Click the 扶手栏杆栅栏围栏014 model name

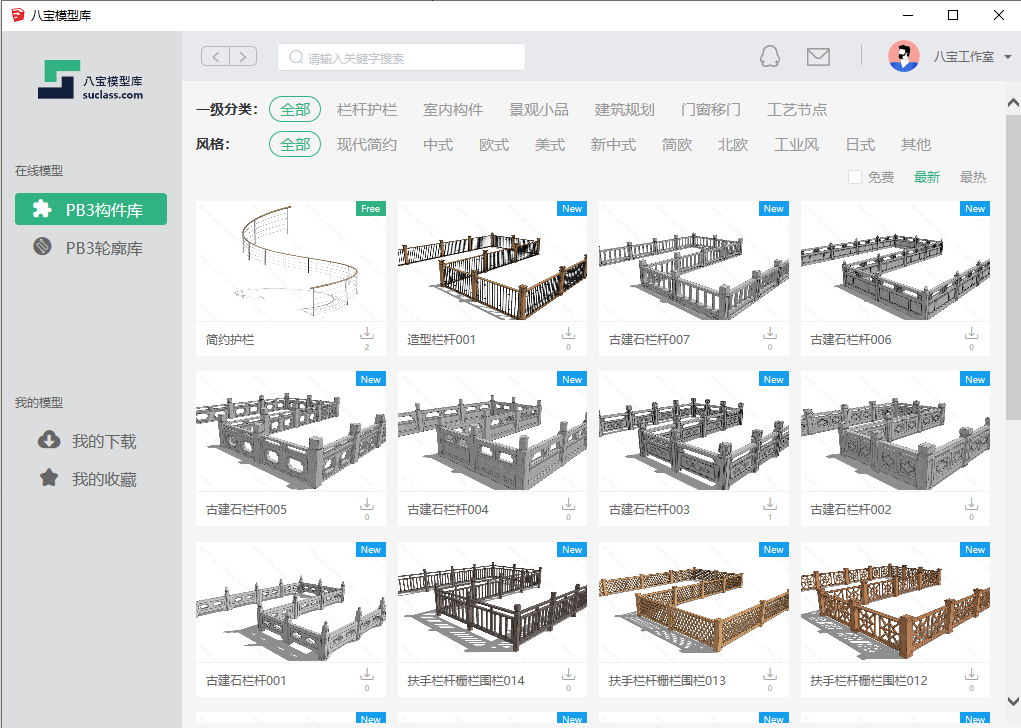pyautogui.click(x=466, y=680)
